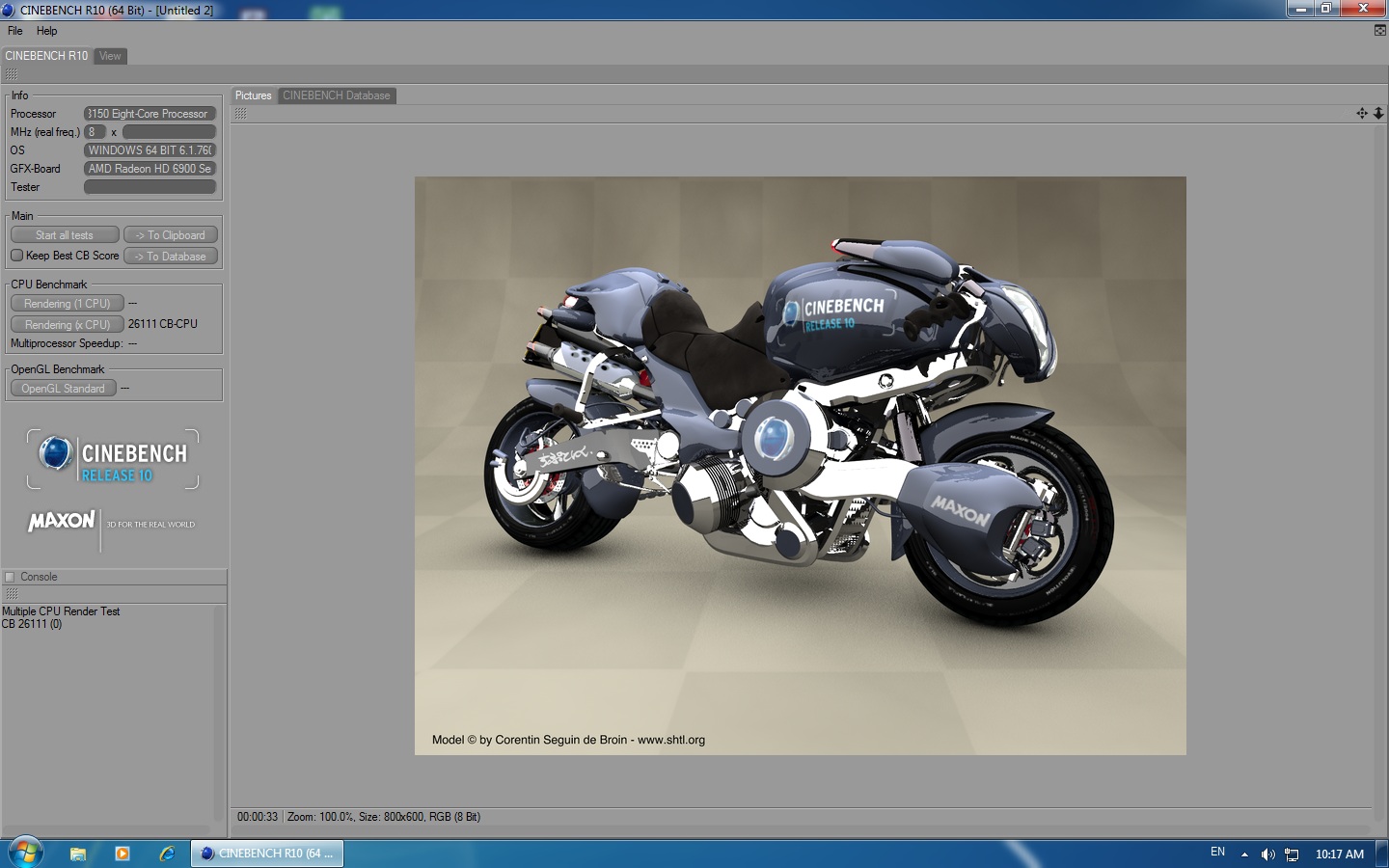The width and height of the screenshot is (1389, 868).
Task: Click the empty Tester name field
Action: click(x=150, y=187)
